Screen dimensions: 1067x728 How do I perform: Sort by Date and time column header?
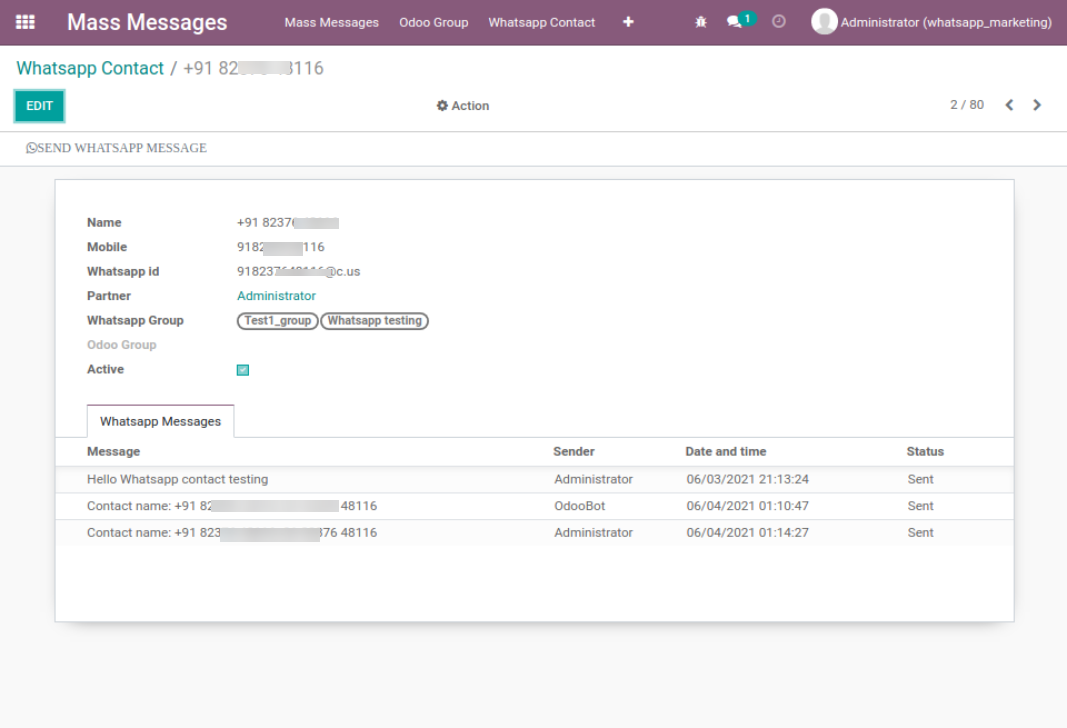point(725,452)
